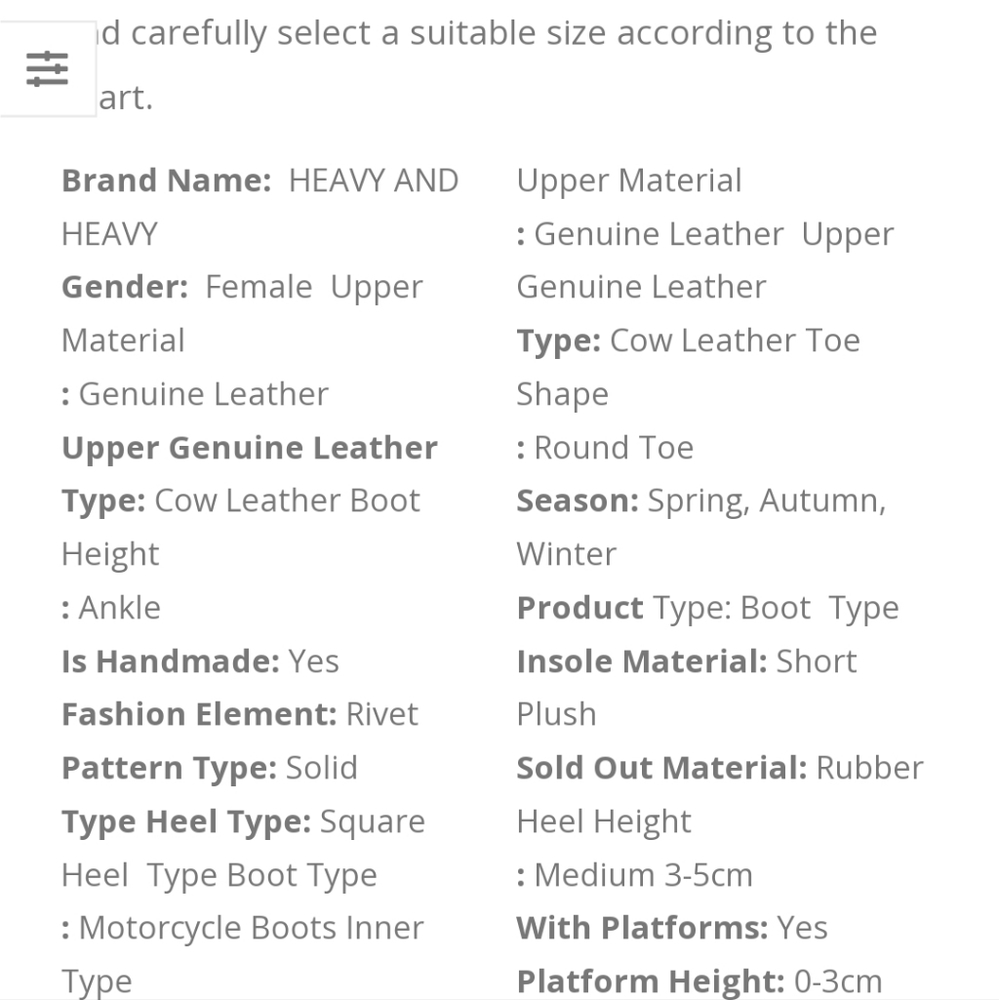Click the "With Platforms:" label
The width and height of the screenshot is (999, 1000).
pos(642,928)
